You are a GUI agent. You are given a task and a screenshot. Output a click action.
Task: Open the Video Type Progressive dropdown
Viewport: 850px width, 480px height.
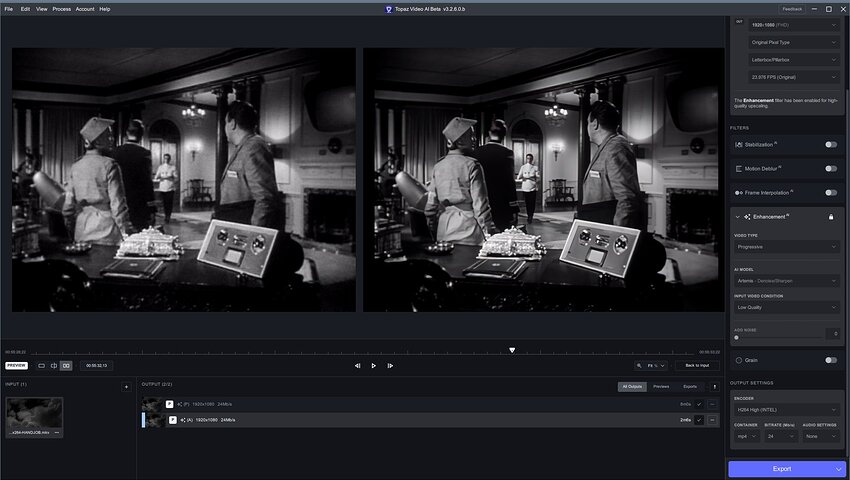(x=787, y=247)
